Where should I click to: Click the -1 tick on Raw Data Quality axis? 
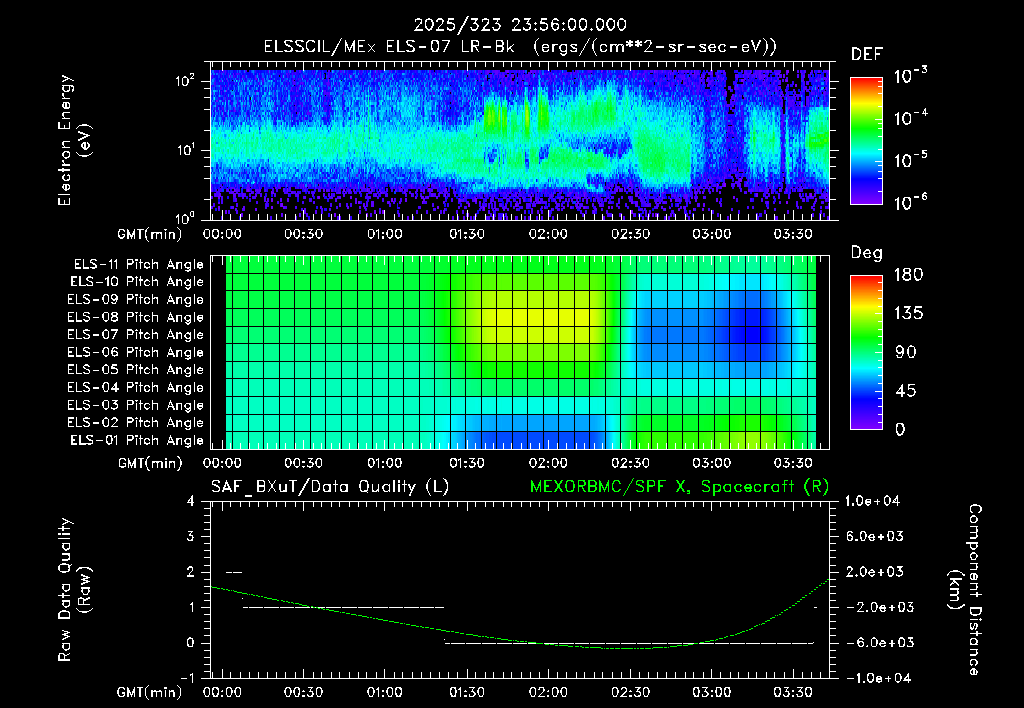click(x=187, y=678)
